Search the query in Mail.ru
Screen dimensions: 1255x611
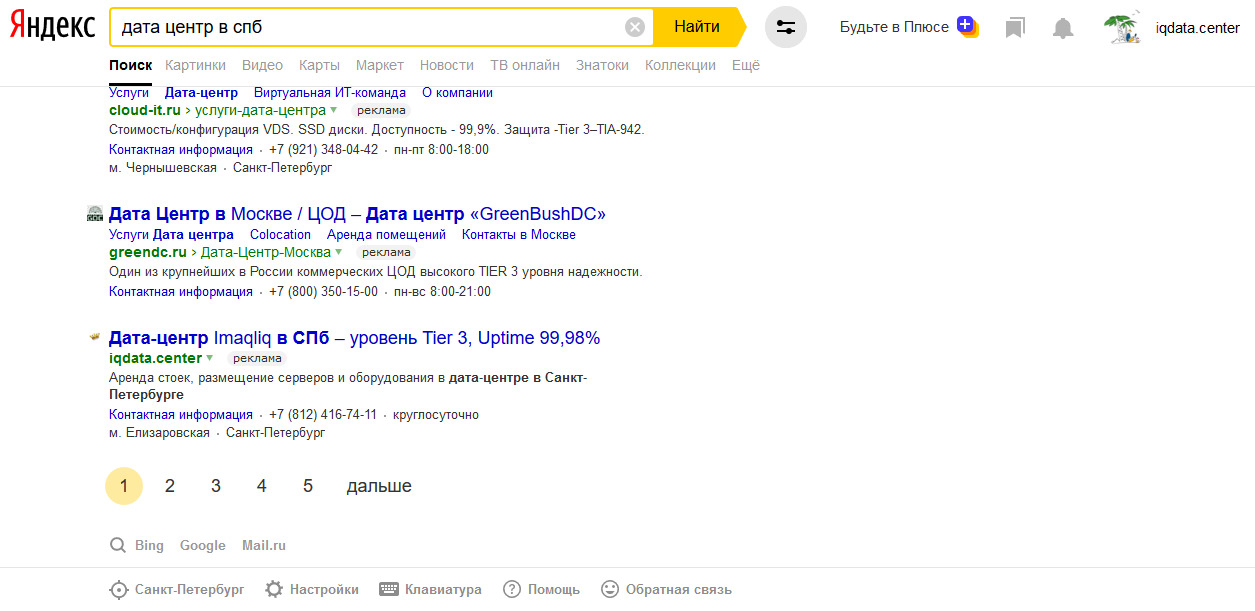tap(264, 546)
